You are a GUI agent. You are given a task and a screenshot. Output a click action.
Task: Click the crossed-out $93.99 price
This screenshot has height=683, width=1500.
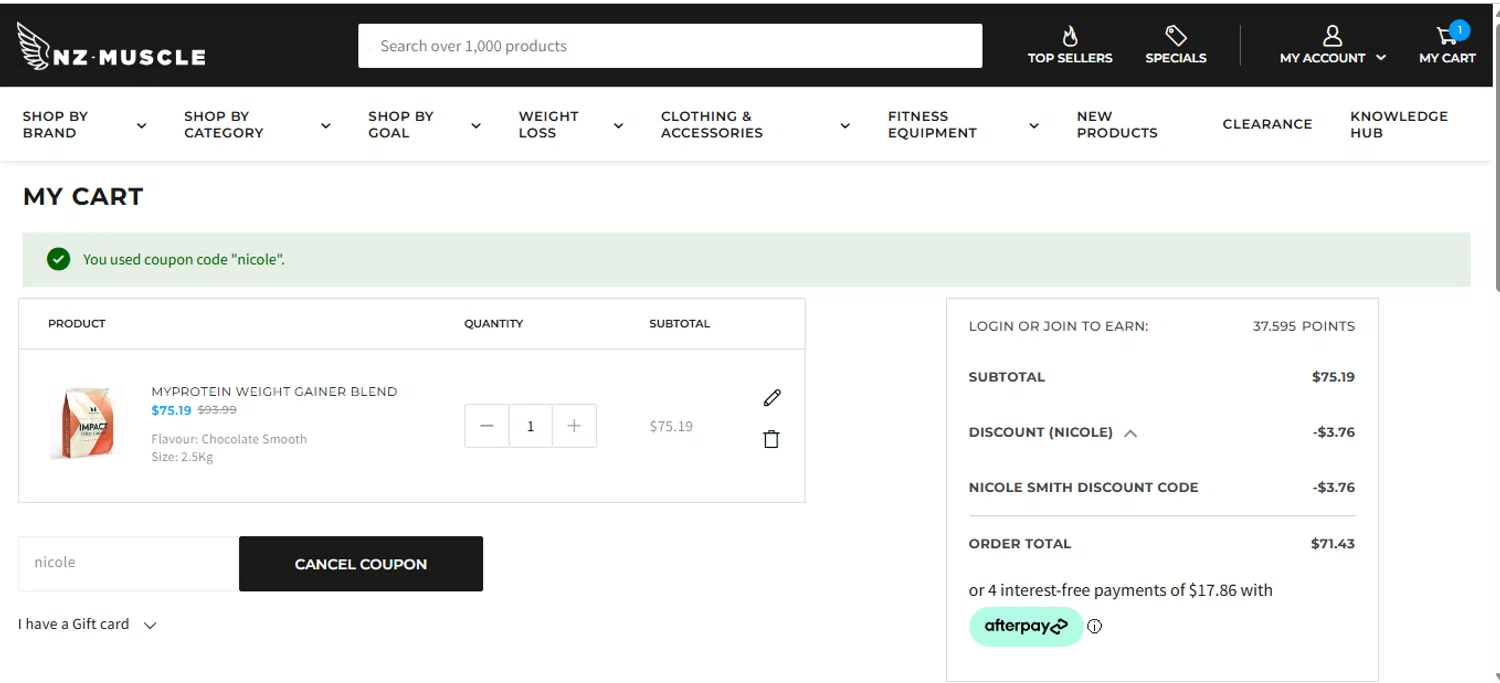click(x=217, y=410)
